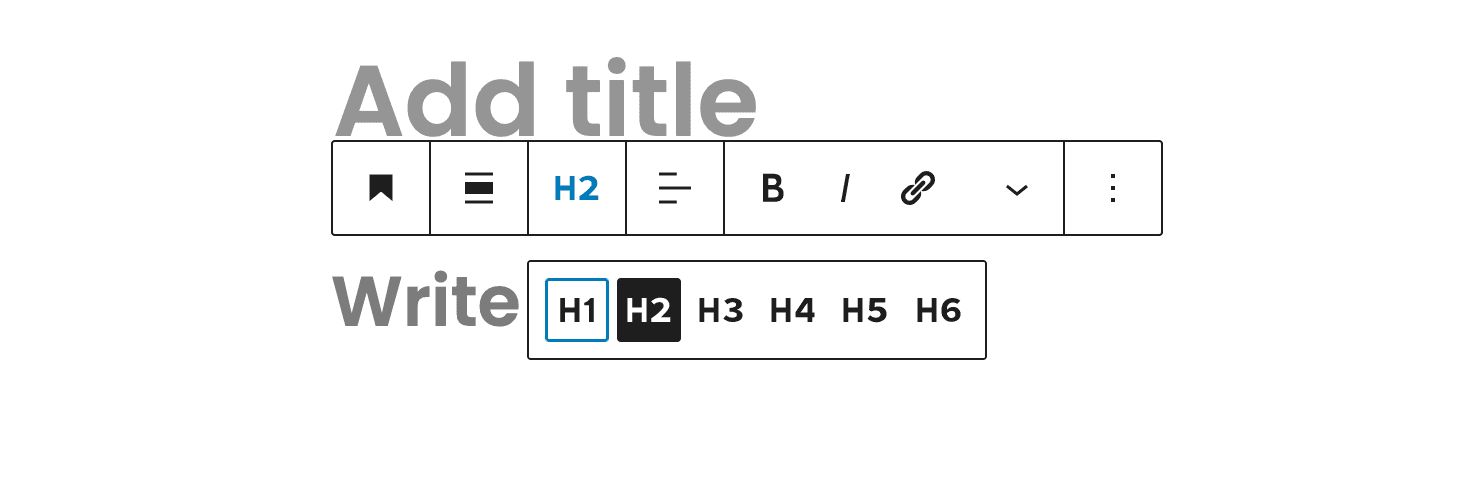Click the Heading block bookmark icon
The width and height of the screenshot is (1474, 501).
click(381, 188)
